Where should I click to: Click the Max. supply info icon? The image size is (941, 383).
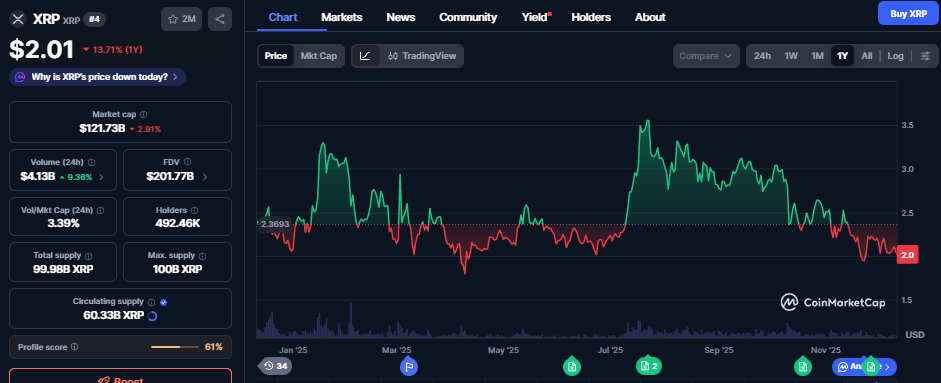[203, 256]
